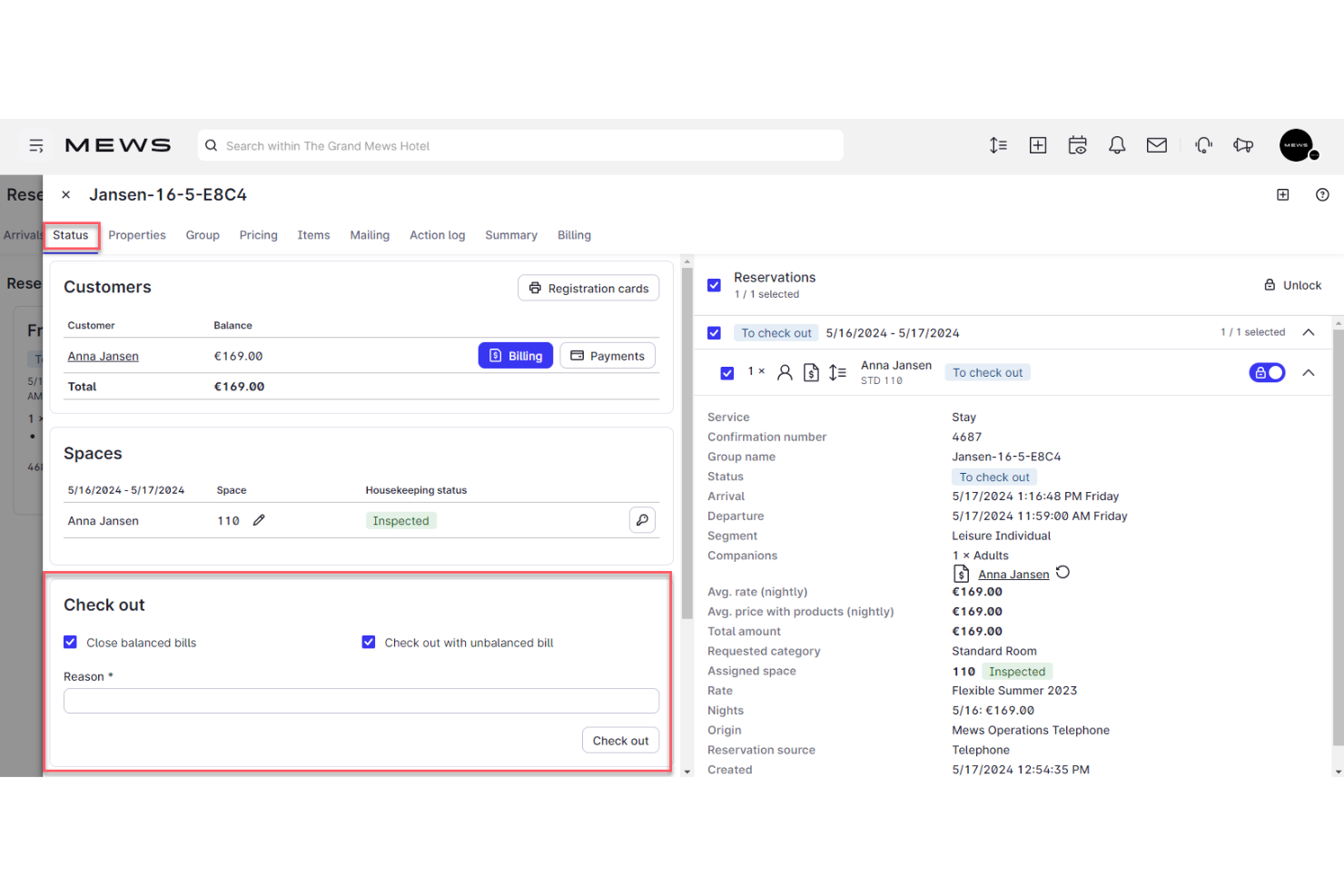Open Anna Jansen customer link

[104, 357]
